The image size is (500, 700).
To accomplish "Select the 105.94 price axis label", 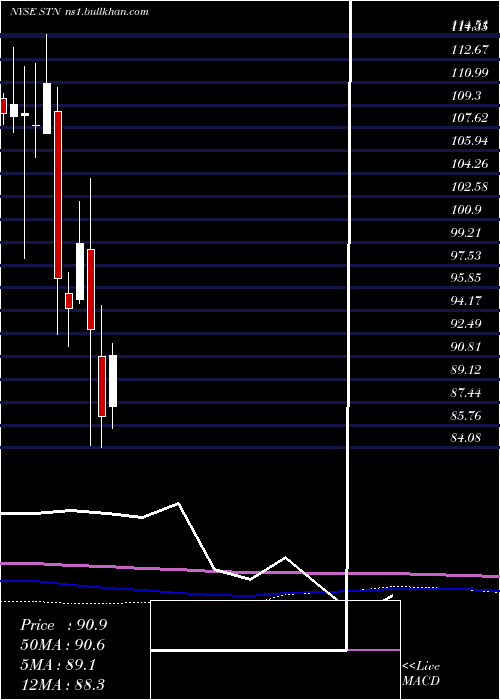I will pyautogui.click(x=470, y=141).
